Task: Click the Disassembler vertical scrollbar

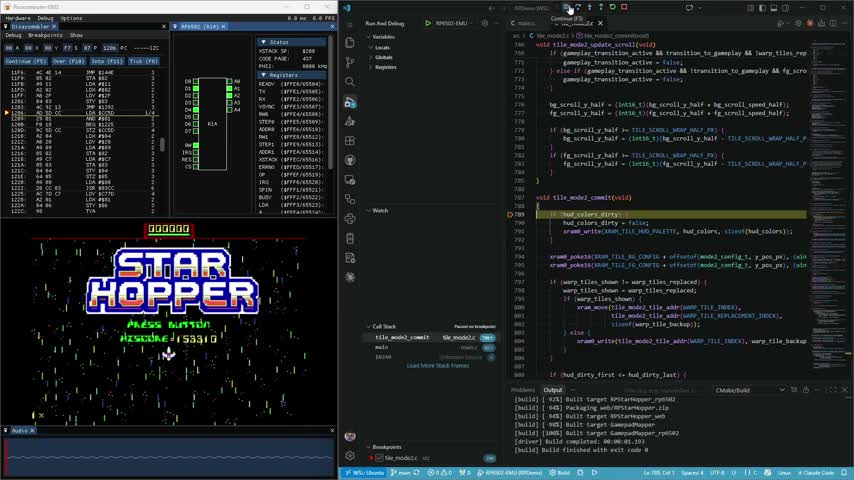Action: pyautogui.click(x=162, y=144)
